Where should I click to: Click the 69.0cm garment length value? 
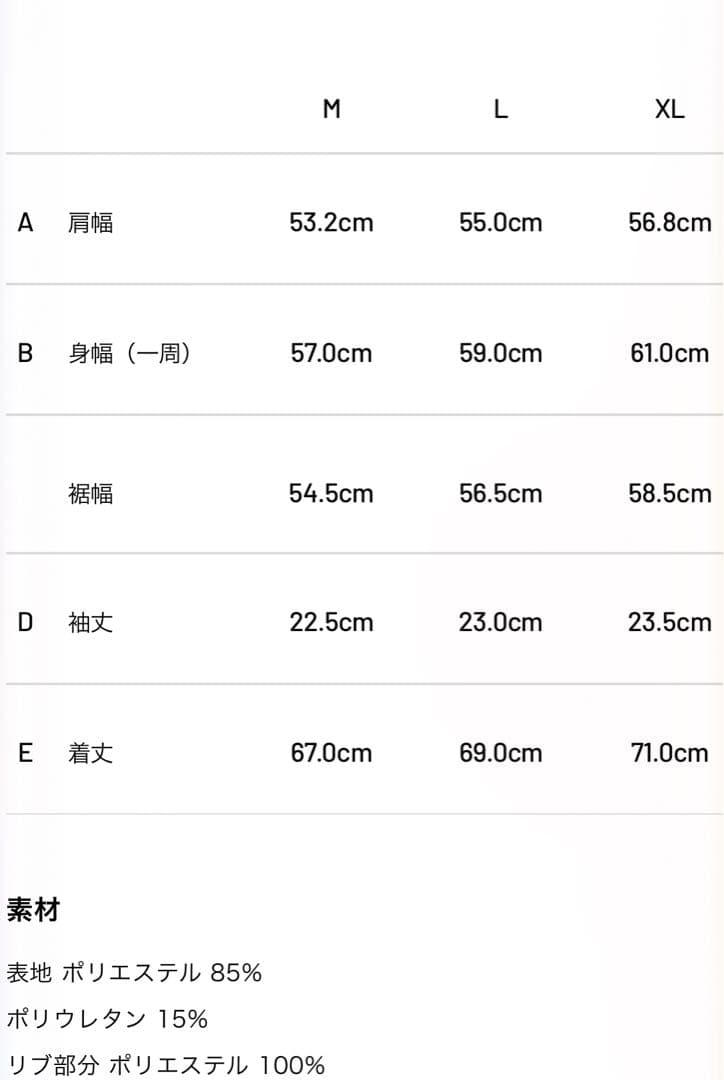500,752
